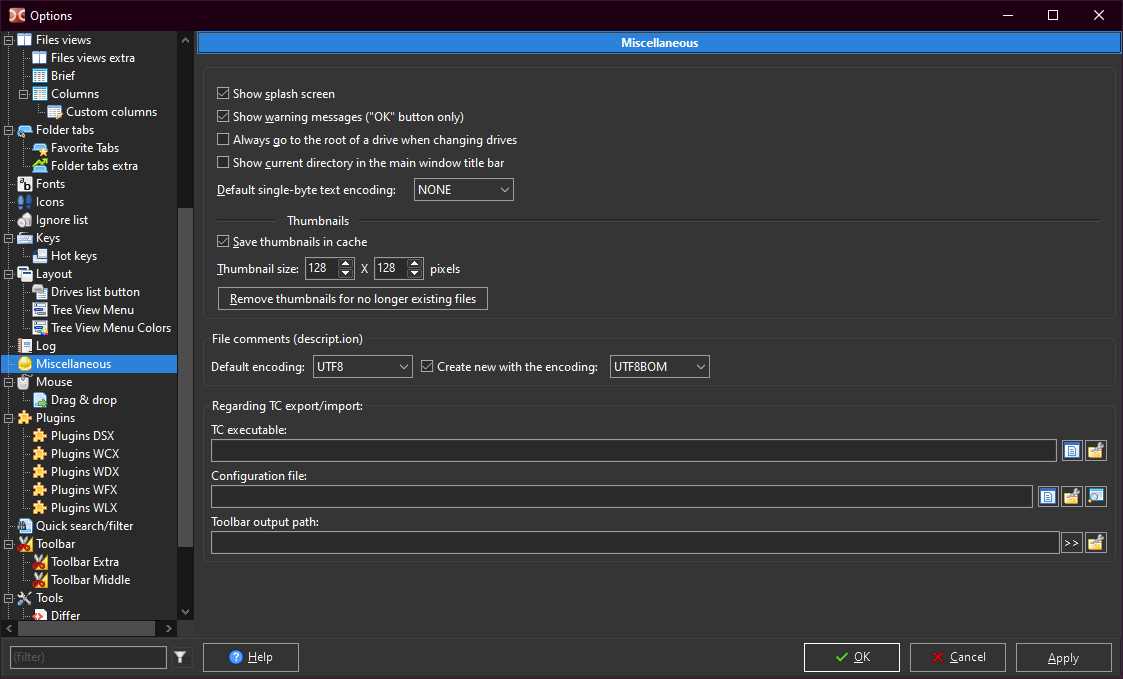Select Hot keys in the options tree
The width and height of the screenshot is (1123, 679).
click(x=74, y=256)
